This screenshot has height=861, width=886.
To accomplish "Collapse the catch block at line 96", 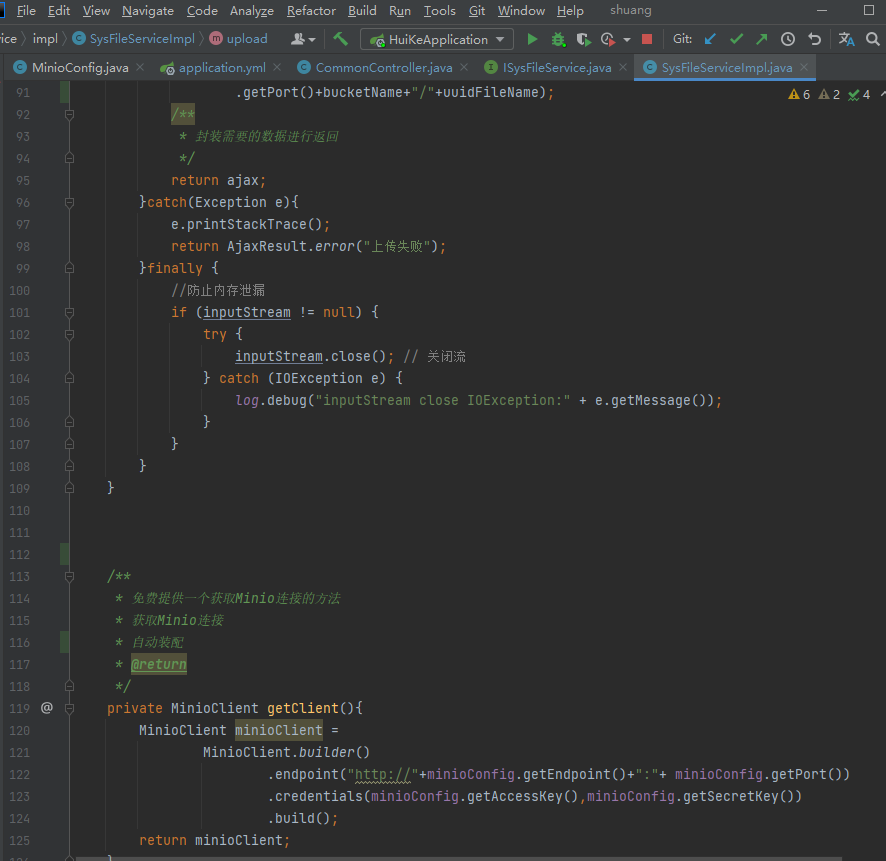I will point(70,202).
